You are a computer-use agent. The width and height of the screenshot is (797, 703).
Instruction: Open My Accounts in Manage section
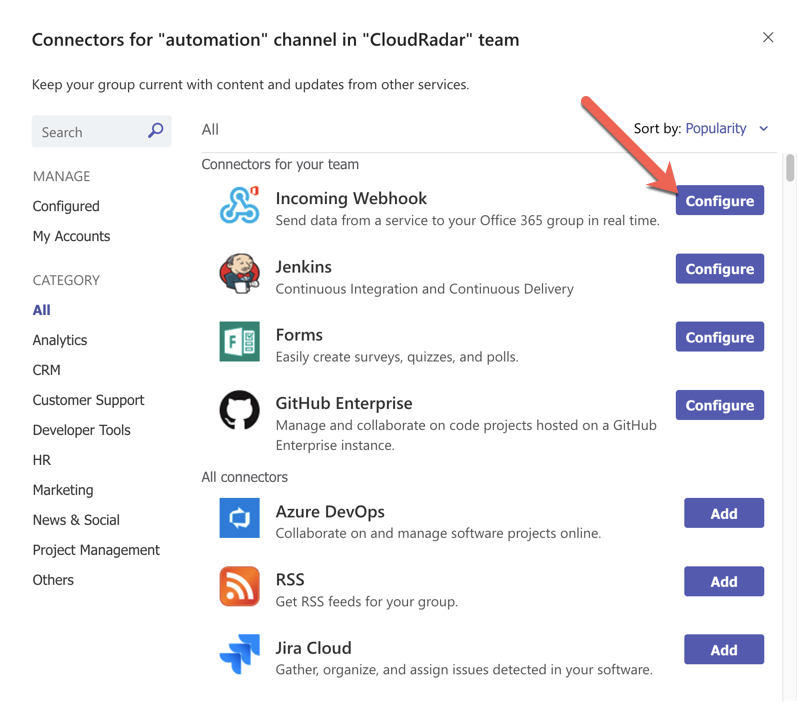click(x=72, y=236)
